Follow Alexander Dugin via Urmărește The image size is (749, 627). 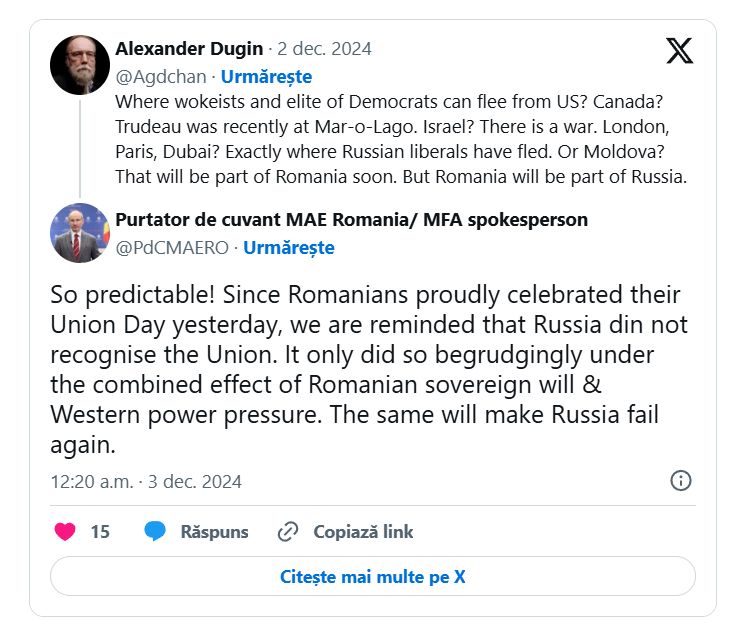pyautogui.click(x=266, y=76)
